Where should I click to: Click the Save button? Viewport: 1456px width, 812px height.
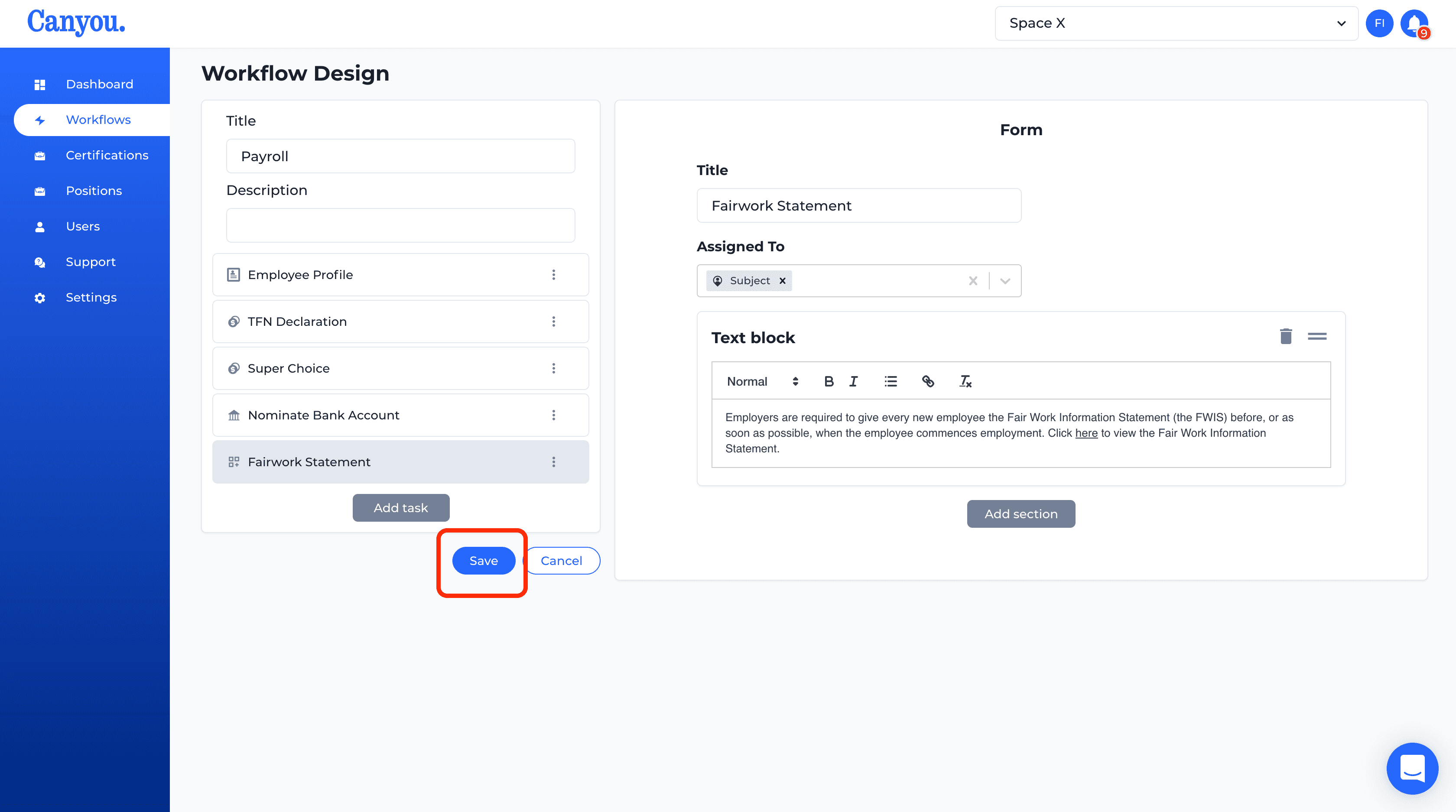483,560
